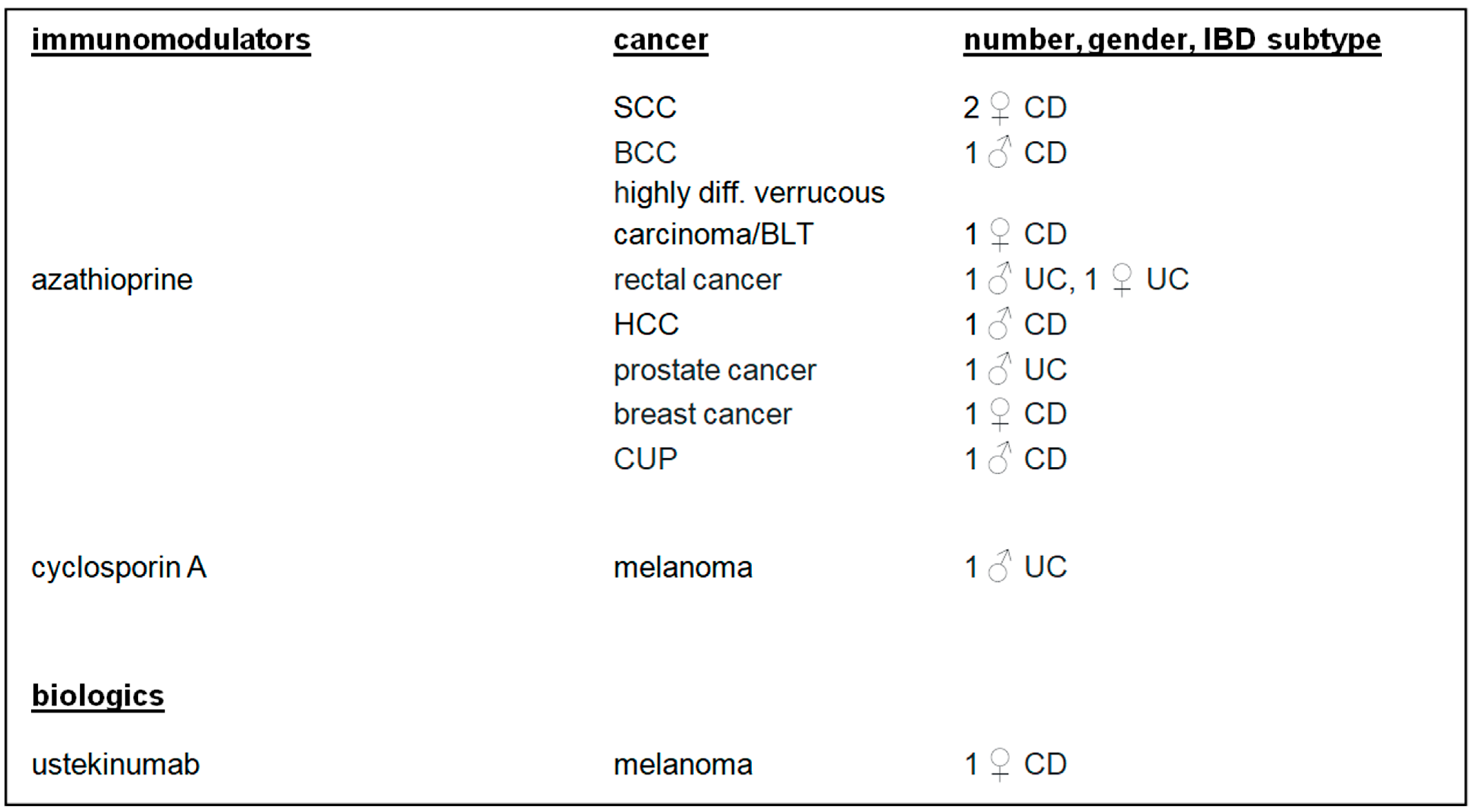
Task: Select the 'cyclosporin A' label
Action: point(119,568)
